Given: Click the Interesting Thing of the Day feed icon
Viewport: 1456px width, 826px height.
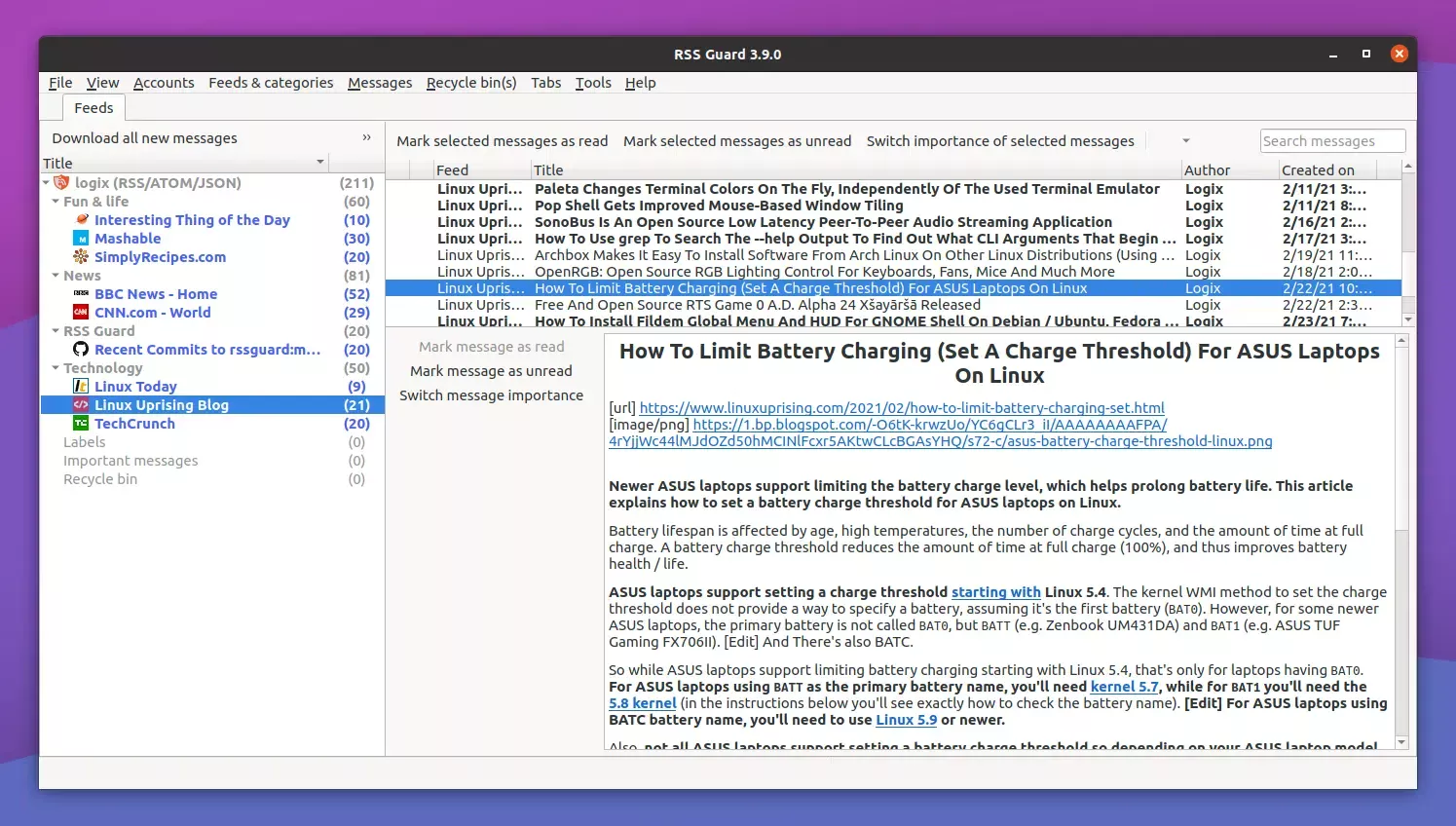Looking at the screenshot, I should click(82, 220).
